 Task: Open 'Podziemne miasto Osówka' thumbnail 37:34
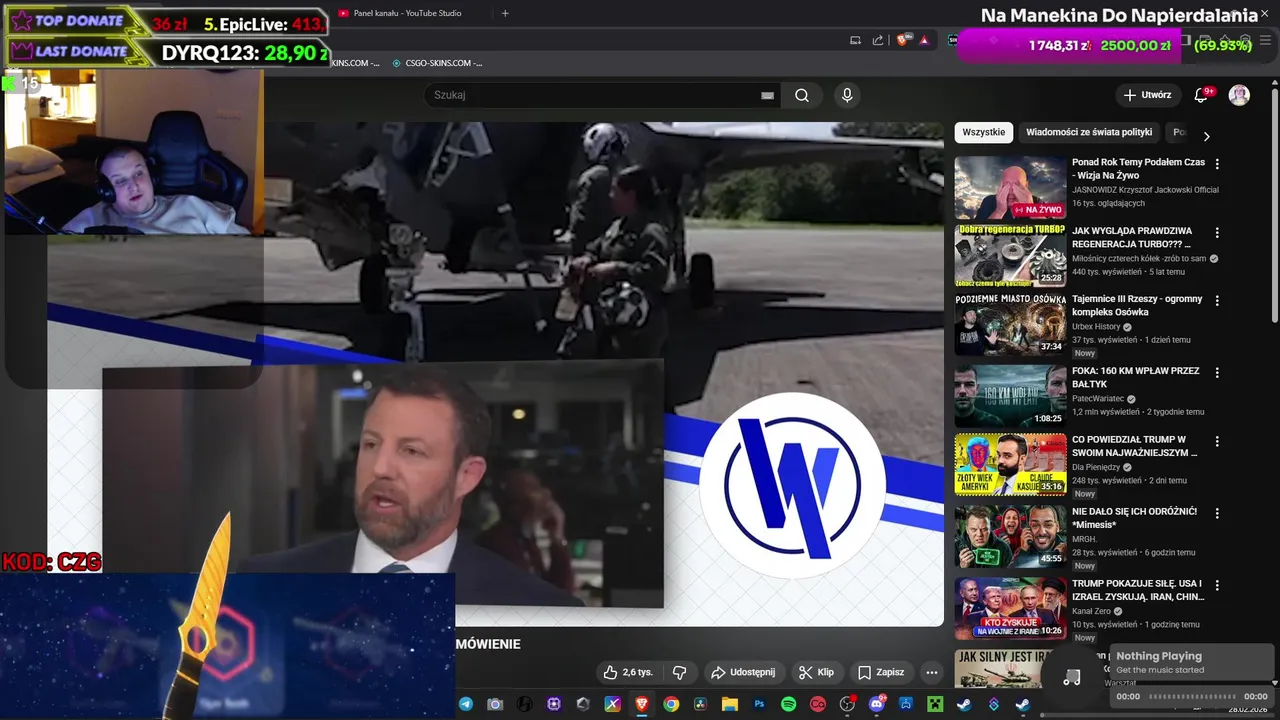pyautogui.click(x=1010, y=325)
